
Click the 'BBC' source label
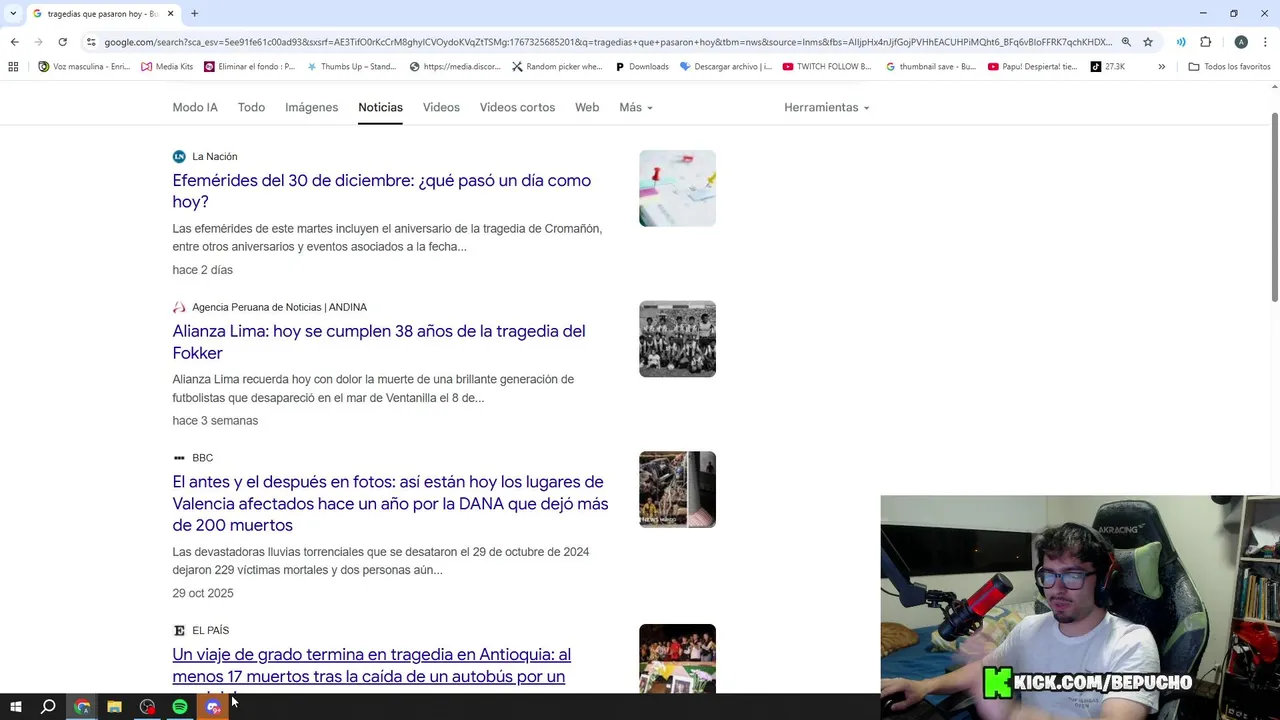click(202, 458)
